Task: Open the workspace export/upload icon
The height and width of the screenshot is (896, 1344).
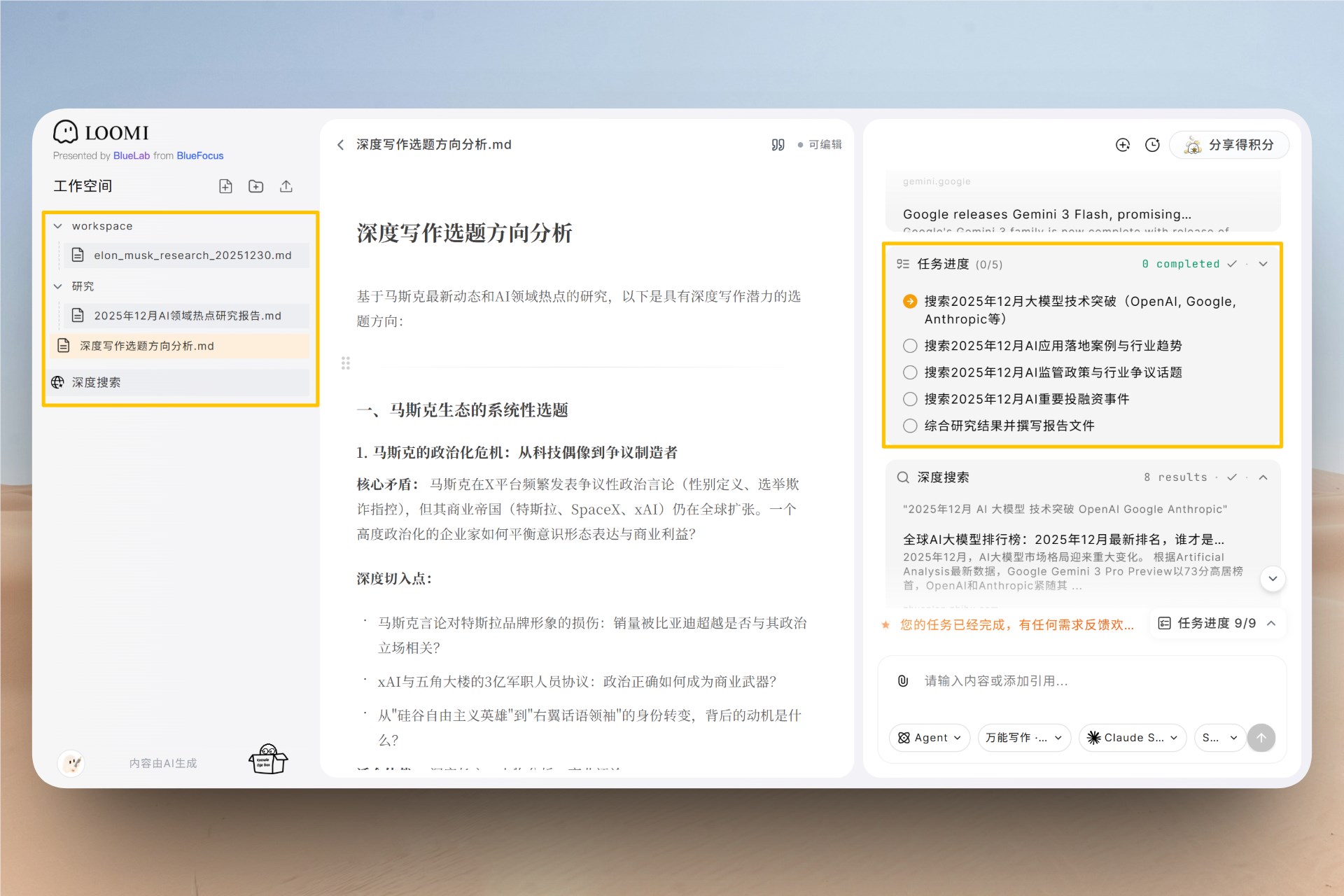Action: click(286, 185)
